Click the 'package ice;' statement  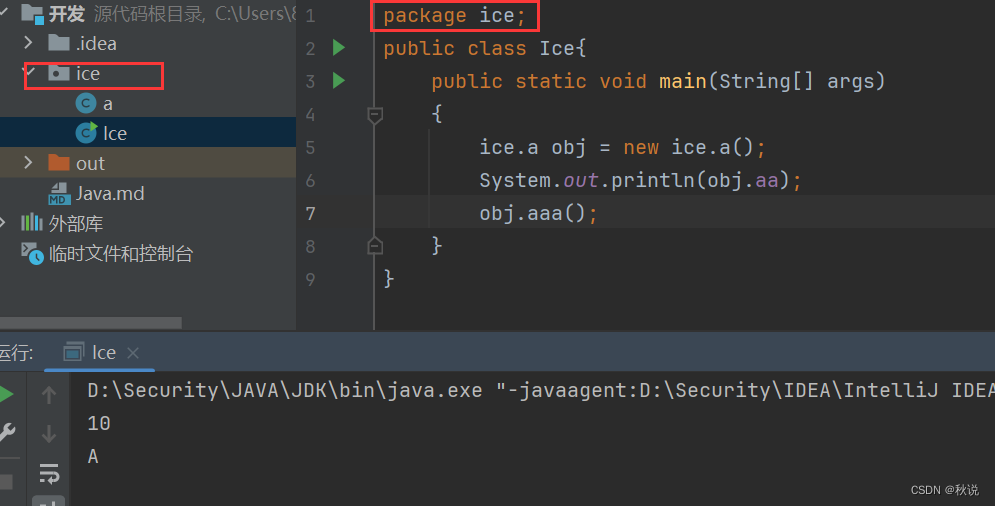[x=454, y=15]
